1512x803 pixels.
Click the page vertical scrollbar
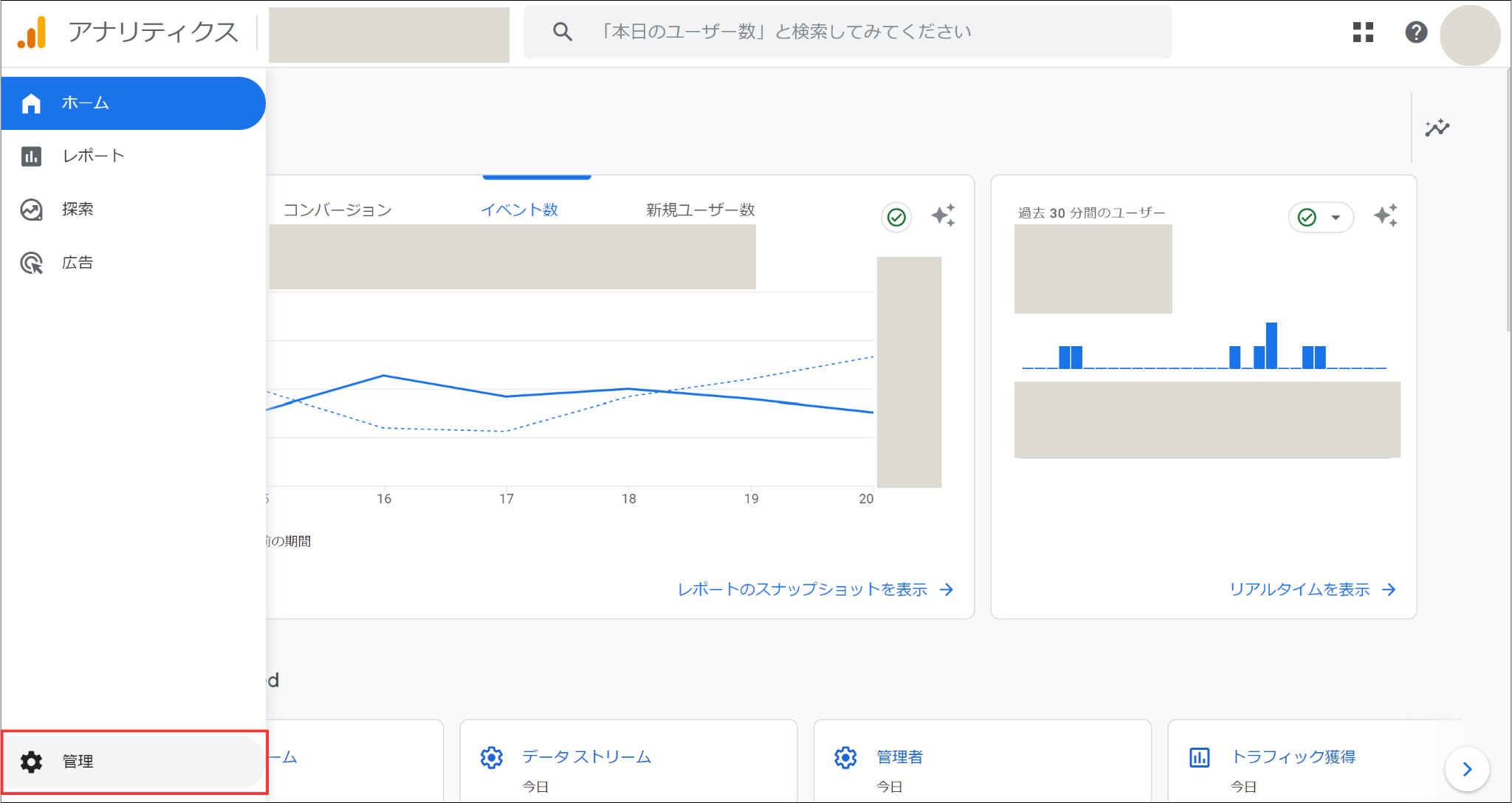click(1508, 199)
